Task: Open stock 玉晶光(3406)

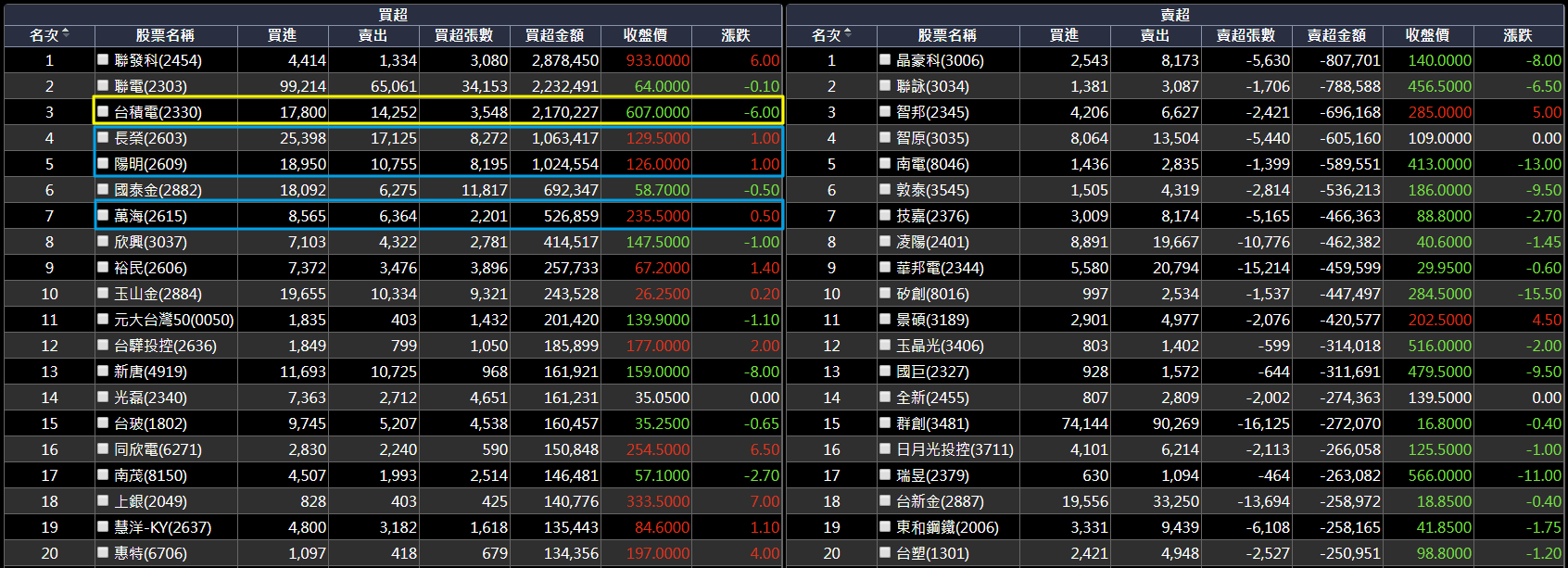Action: pyautogui.click(x=940, y=346)
